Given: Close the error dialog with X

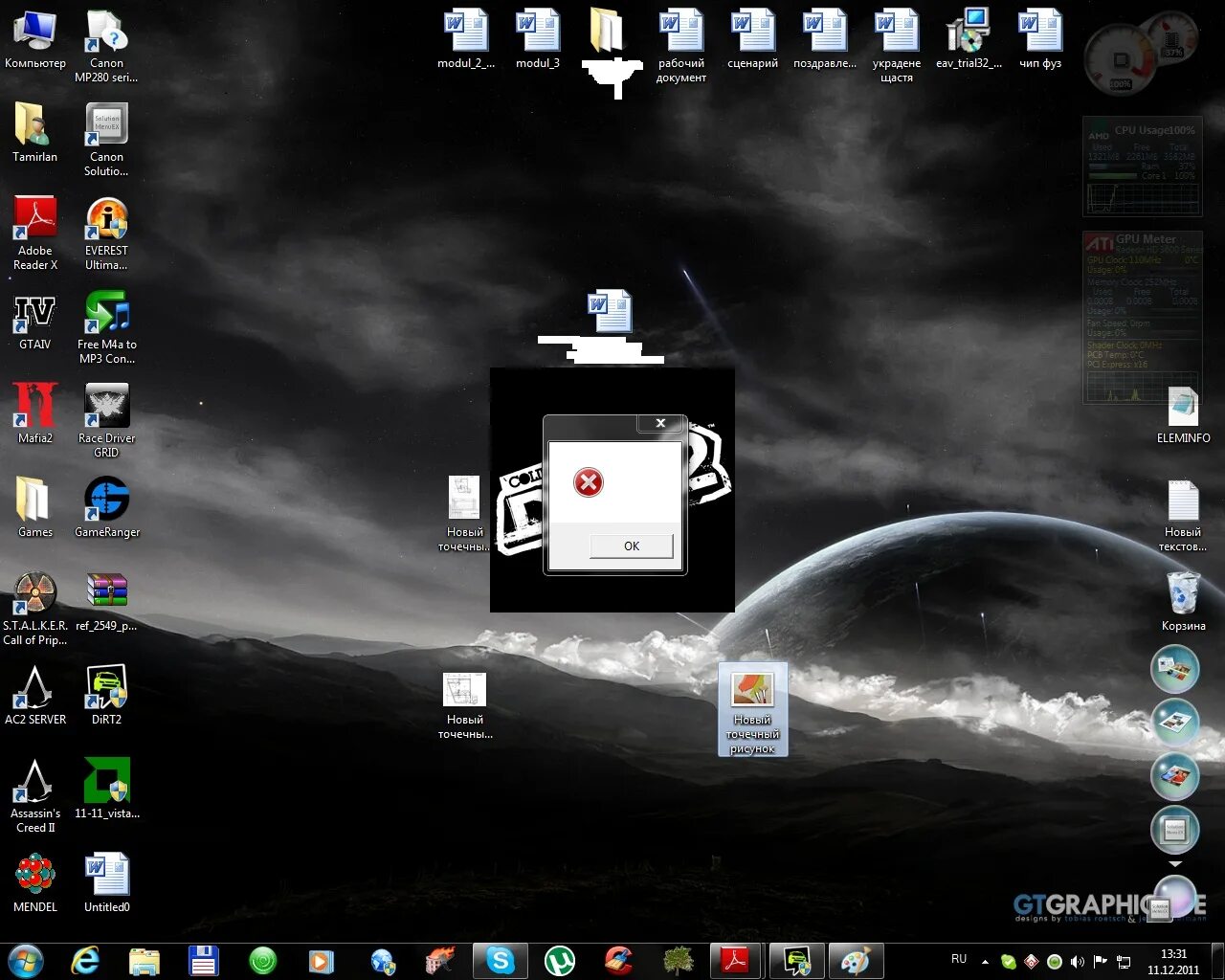Looking at the screenshot, I should click(660, 423).
